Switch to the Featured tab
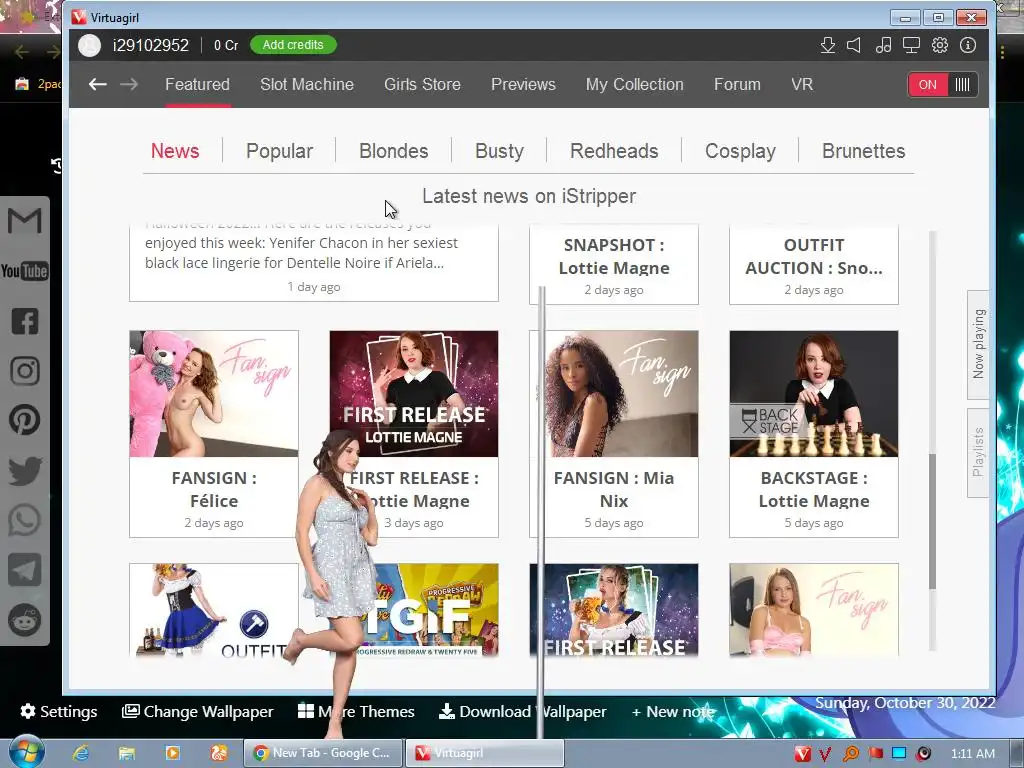The width and height of the screenshot is (1024, 768). coord(197,84)
